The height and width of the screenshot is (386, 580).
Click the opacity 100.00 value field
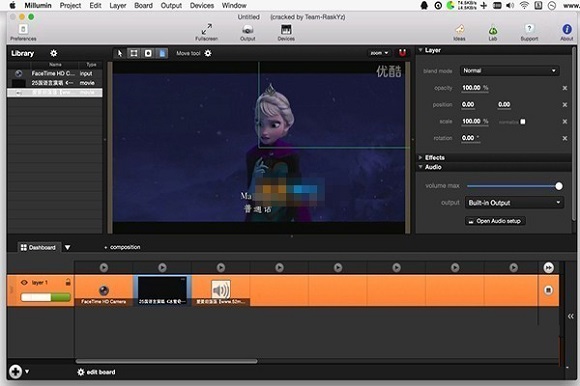(475, 88)
